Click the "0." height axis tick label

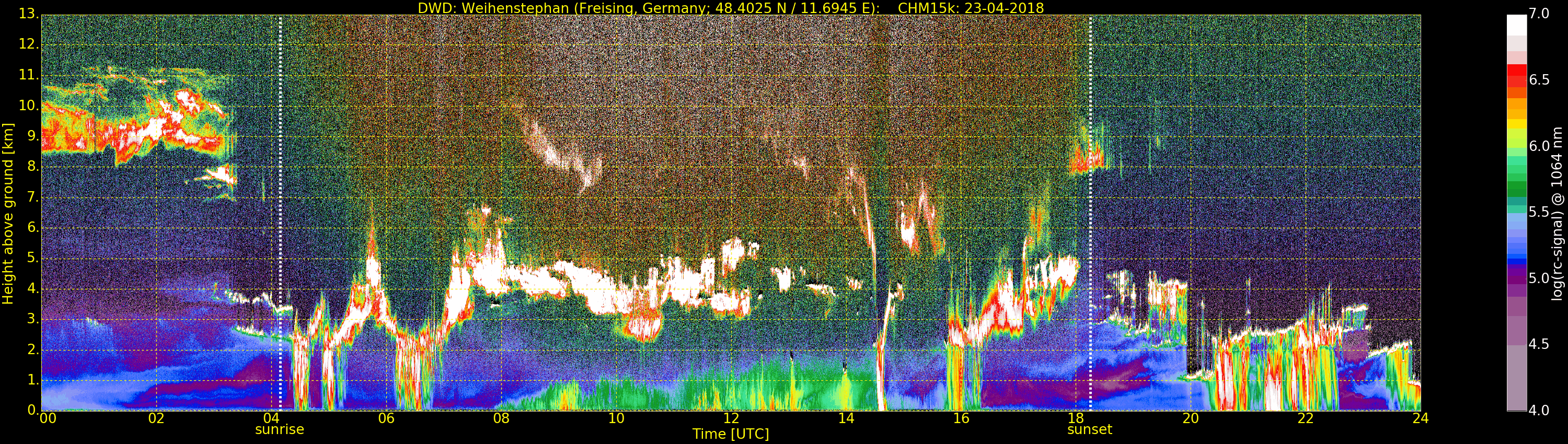33,410
